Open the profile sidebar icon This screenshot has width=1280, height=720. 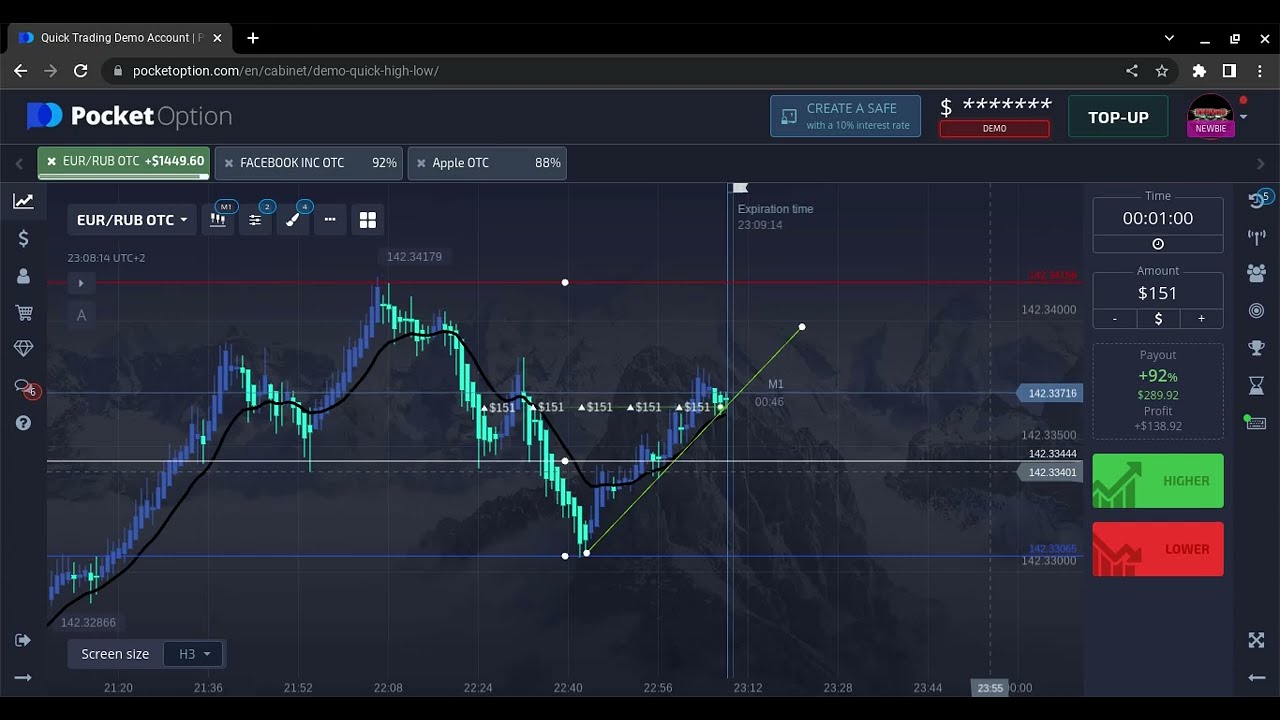[23, 276]
